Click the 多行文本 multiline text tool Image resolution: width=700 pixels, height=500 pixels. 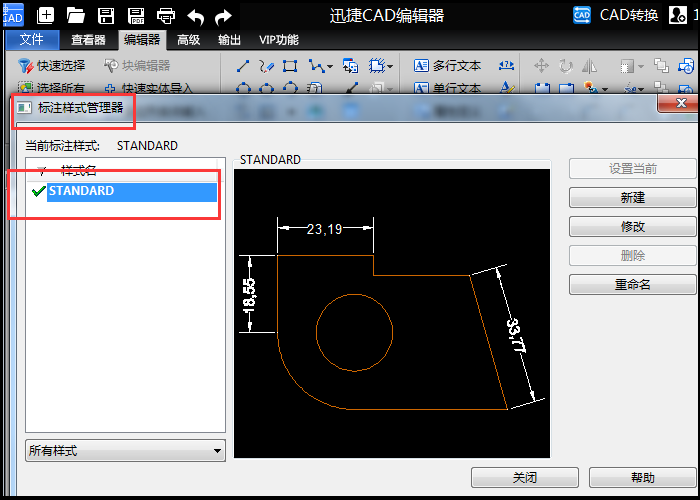(x=447, y=66)
